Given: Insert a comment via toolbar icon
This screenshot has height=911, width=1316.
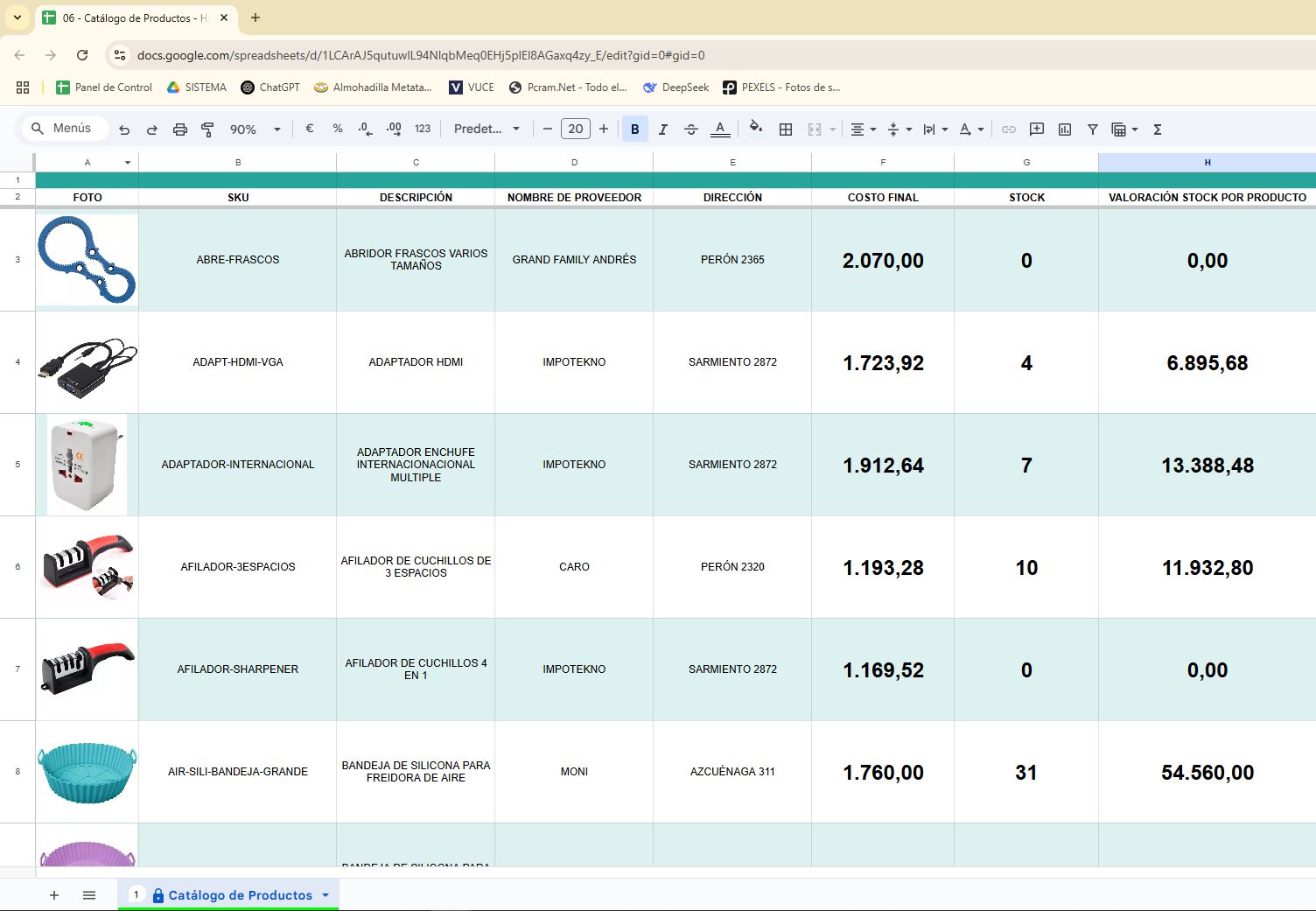Looking at the screenshot, I should (x=1037, y=130).
